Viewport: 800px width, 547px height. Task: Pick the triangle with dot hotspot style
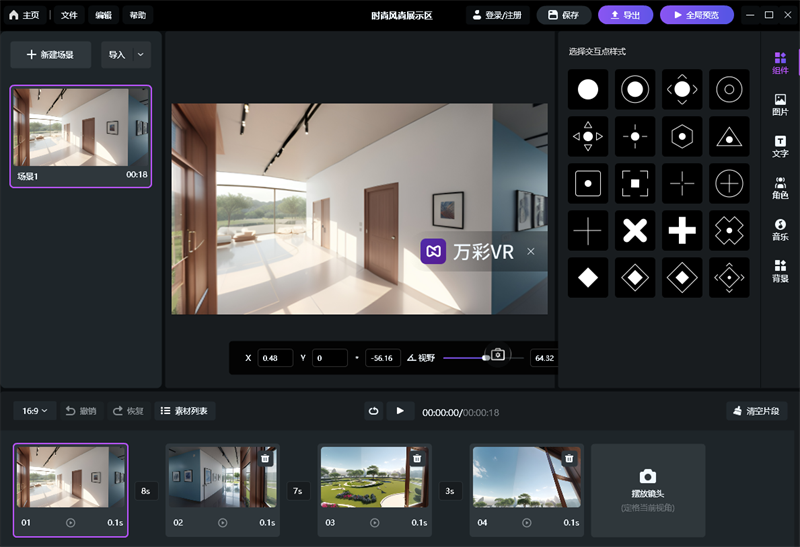point(729,136)
